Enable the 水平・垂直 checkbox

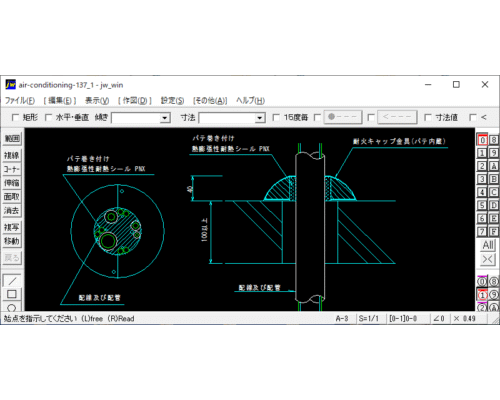click(x=49, y=117)
